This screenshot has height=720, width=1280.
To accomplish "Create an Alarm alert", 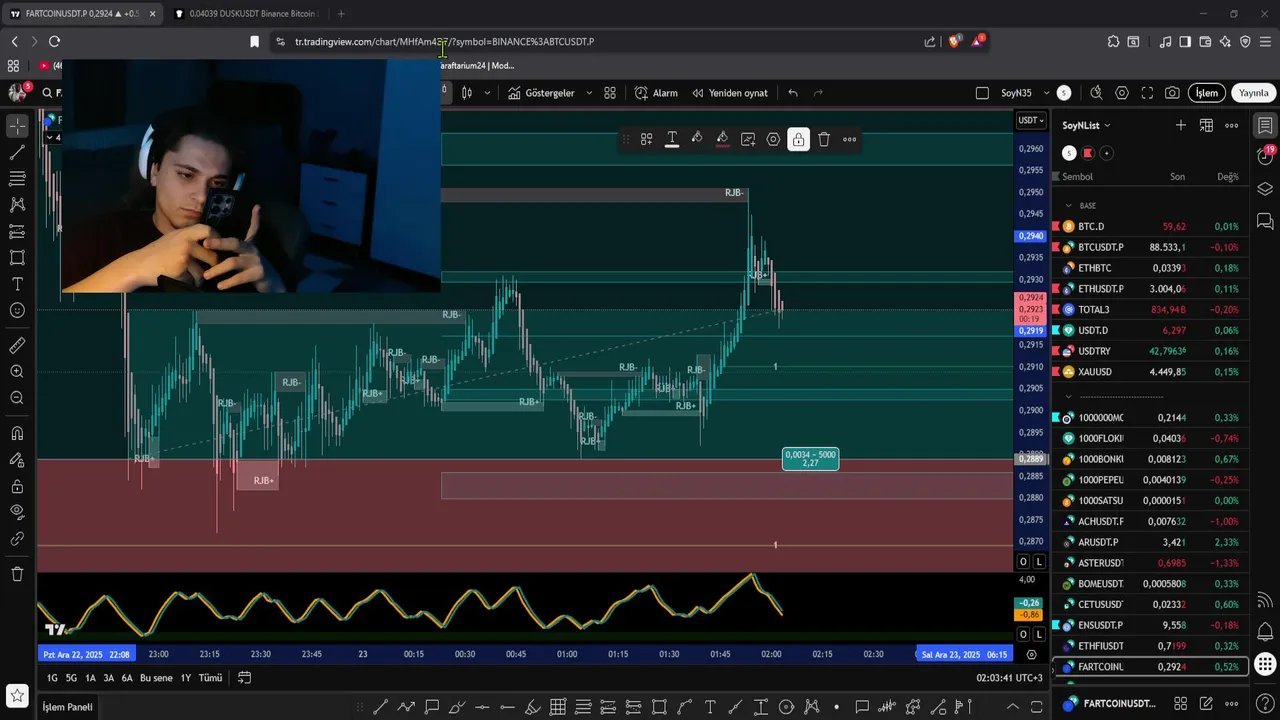I will coord(656,93).
